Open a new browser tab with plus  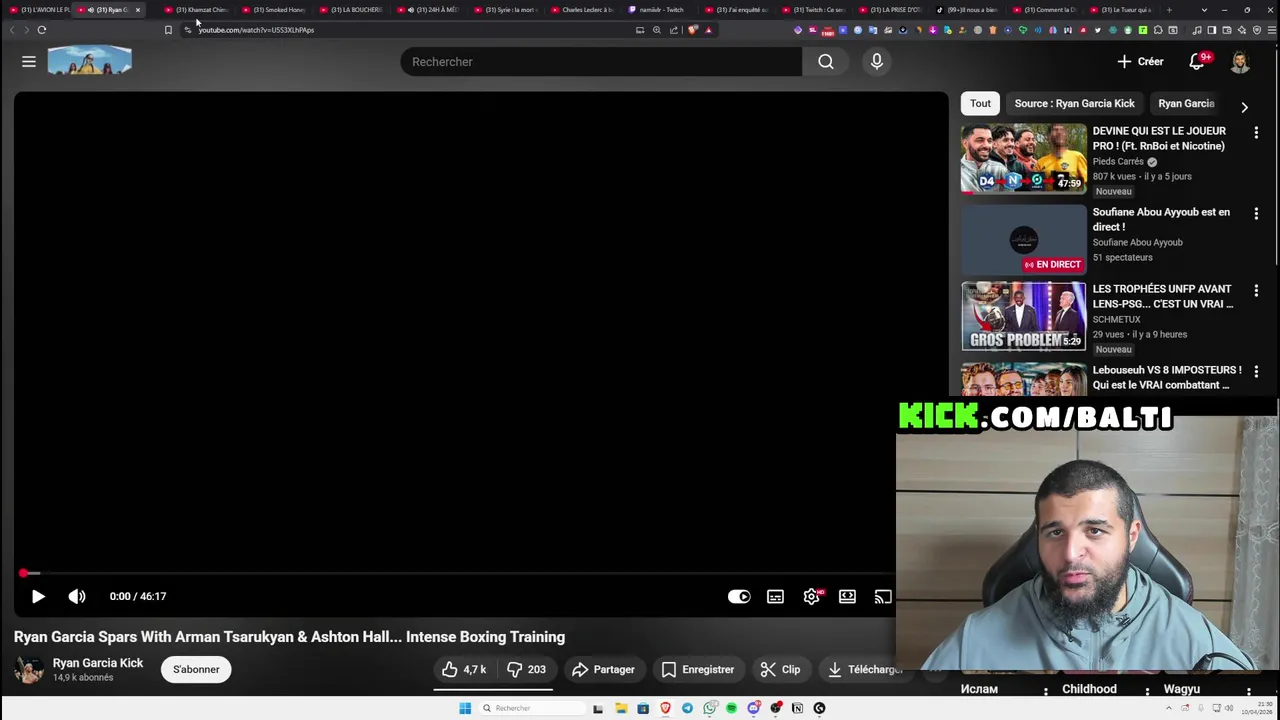pyautogui.click(x=1169, y=10)
